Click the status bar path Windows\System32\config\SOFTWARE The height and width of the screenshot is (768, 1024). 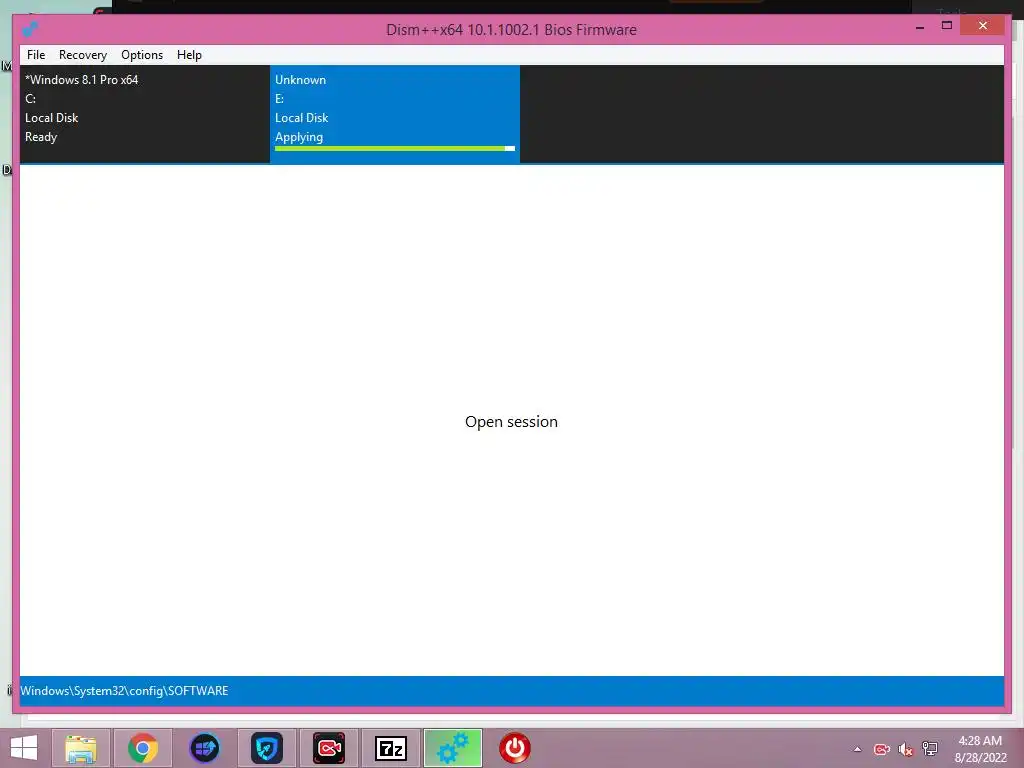pos(124,691)
